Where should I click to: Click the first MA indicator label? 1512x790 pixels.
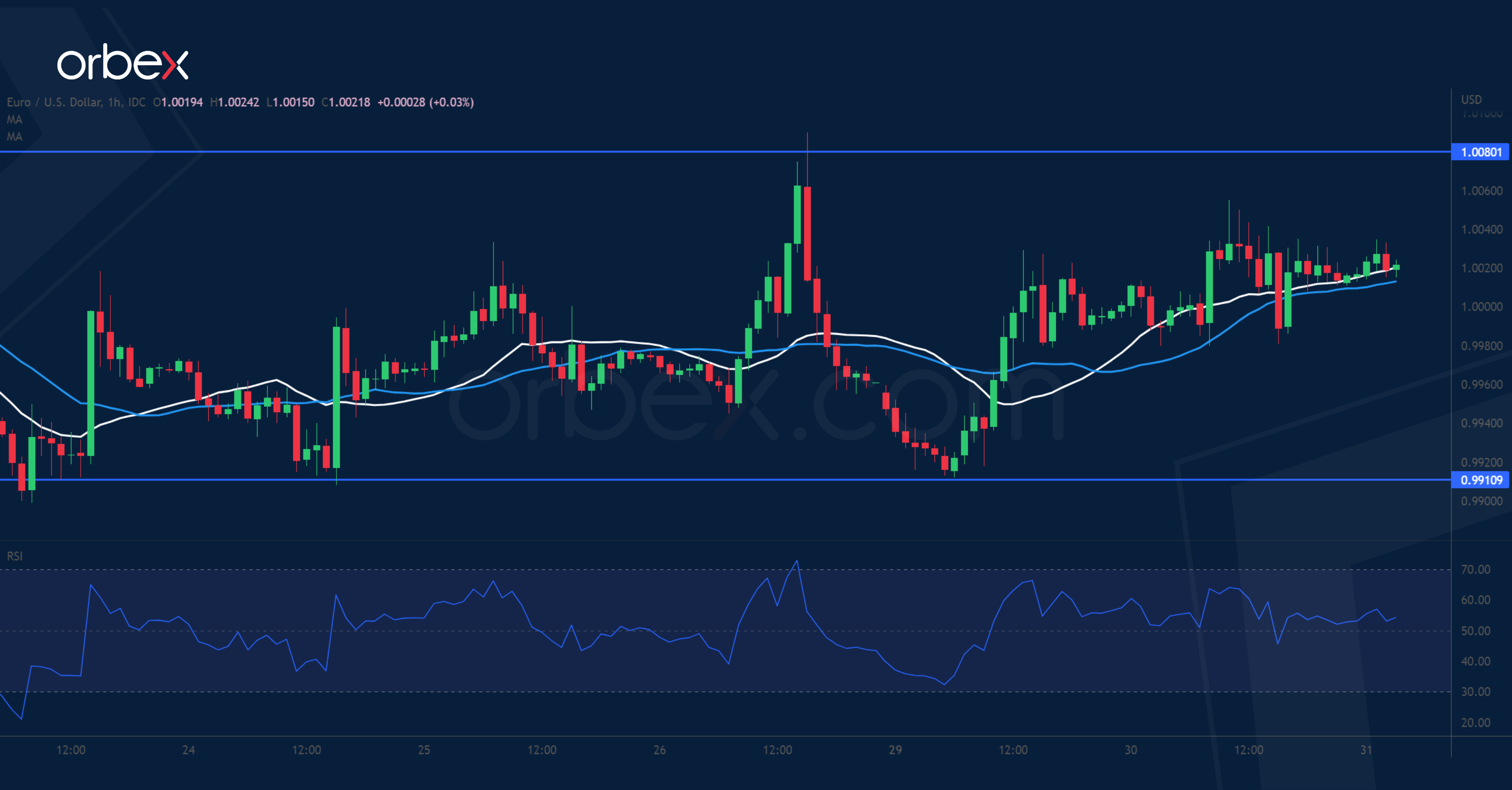coord(14,120)
